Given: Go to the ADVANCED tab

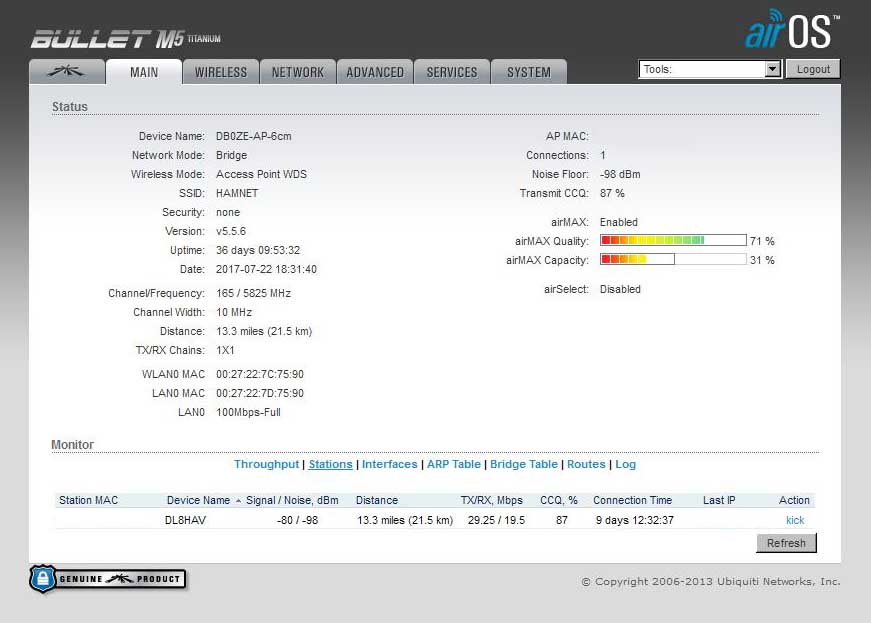Looking at the screenshot, I should [375, 72].
